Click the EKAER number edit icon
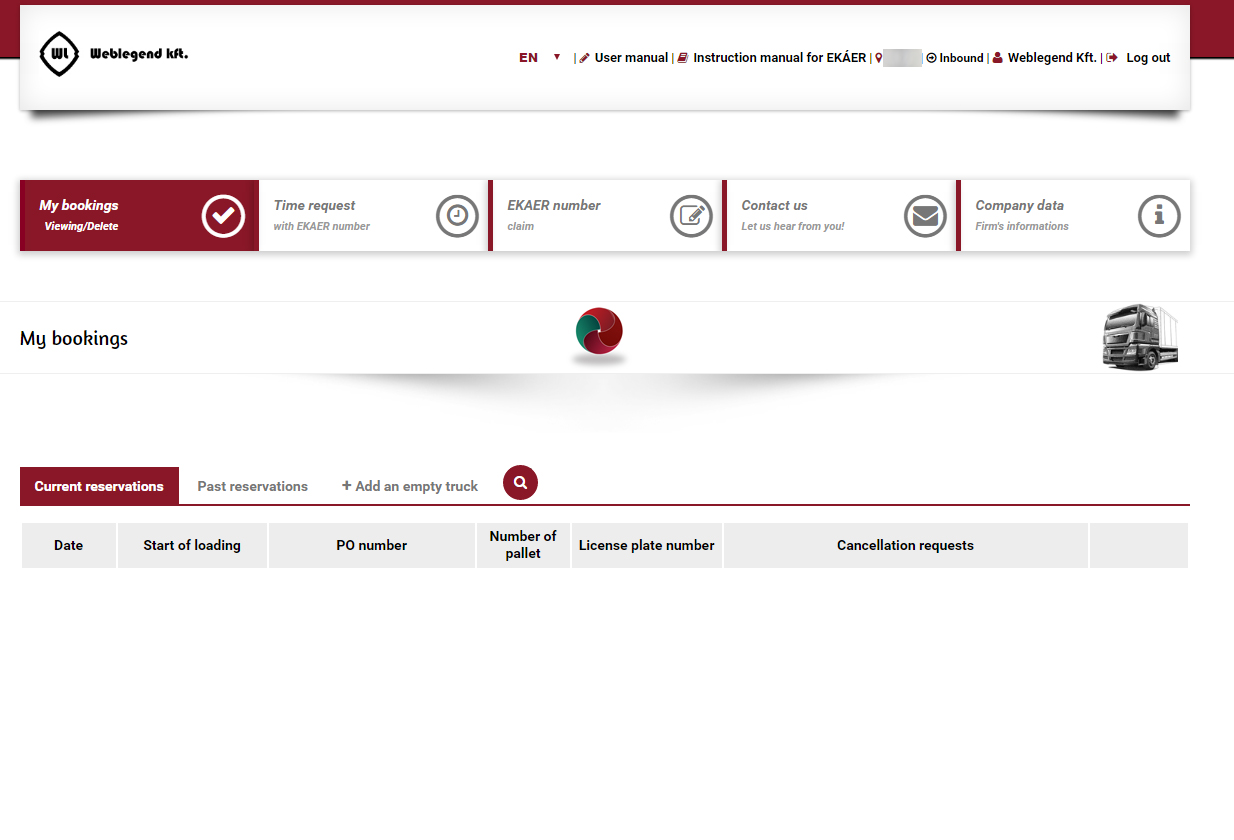 click(x=691, y=216)
